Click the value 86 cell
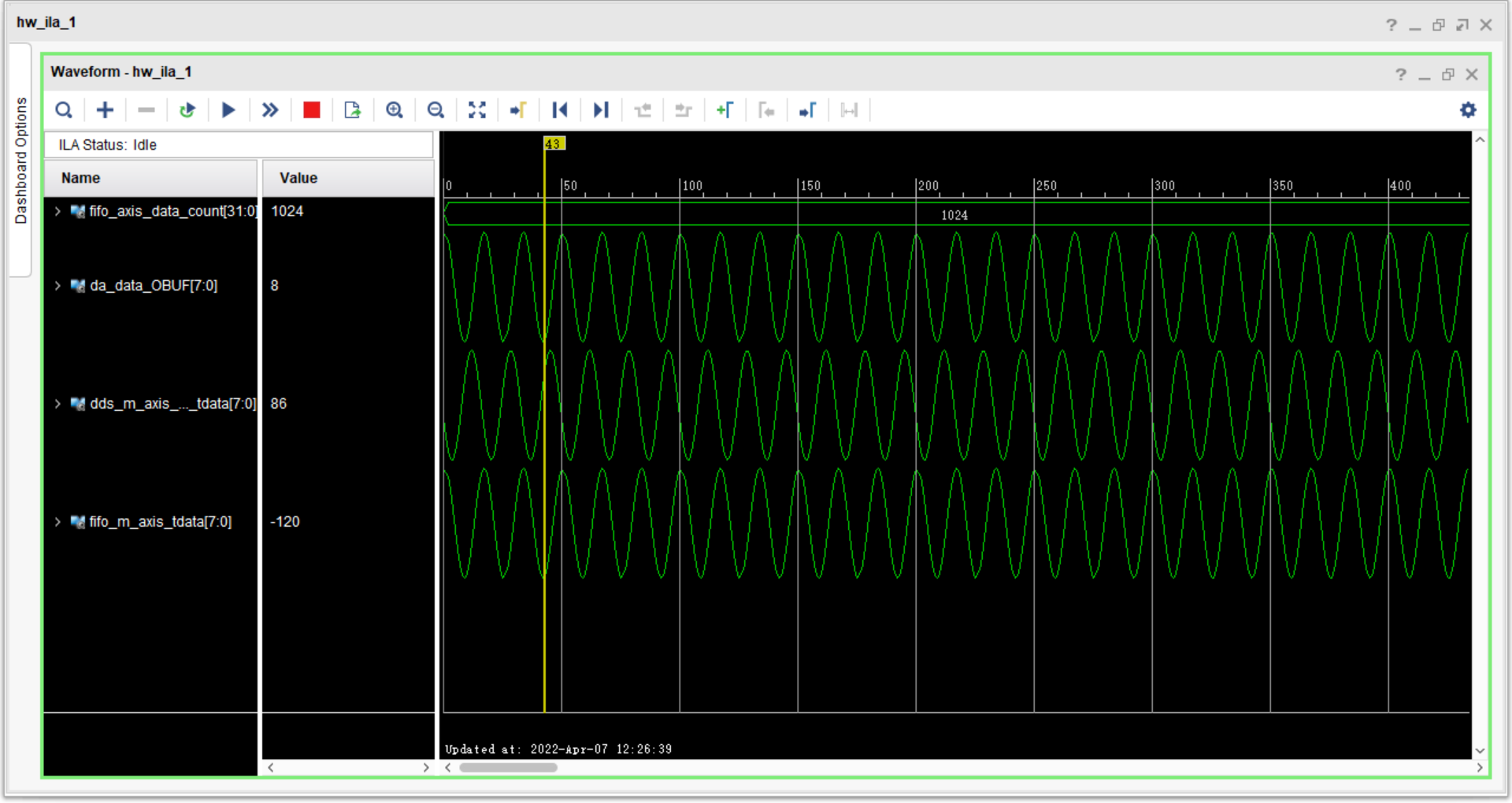This screenshot has width=1512, height=803. click(279, 404)
